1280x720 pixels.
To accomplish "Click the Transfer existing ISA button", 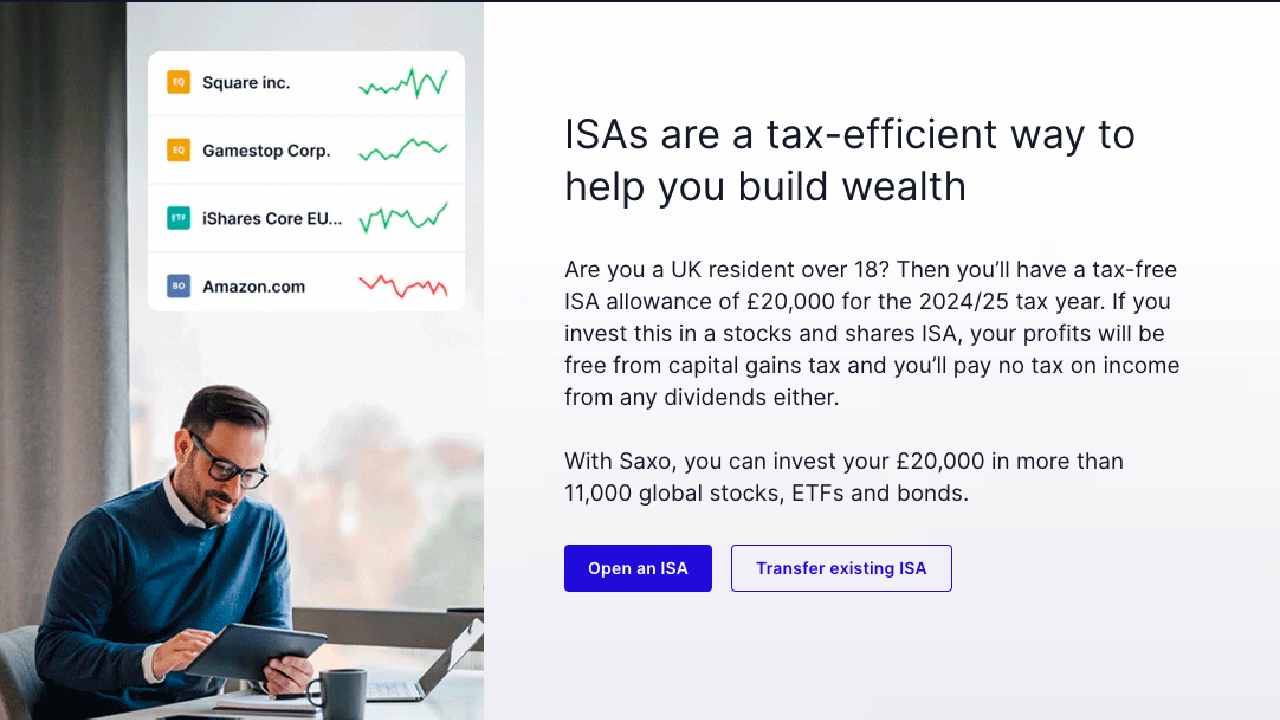I will (x=841, y=568).
